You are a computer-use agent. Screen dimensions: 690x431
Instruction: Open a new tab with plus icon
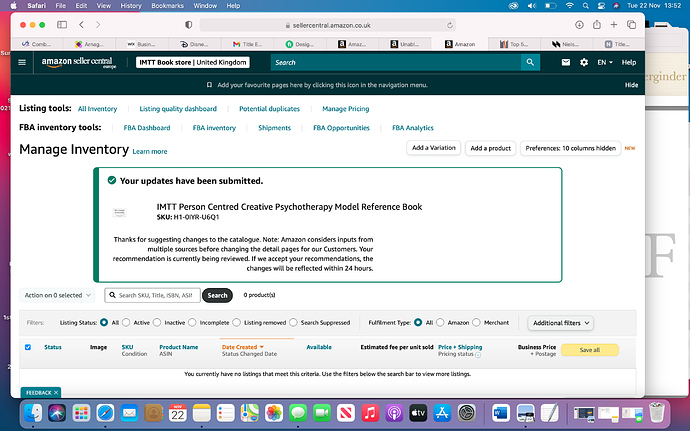pyautogui.click(x=614, y=25)
